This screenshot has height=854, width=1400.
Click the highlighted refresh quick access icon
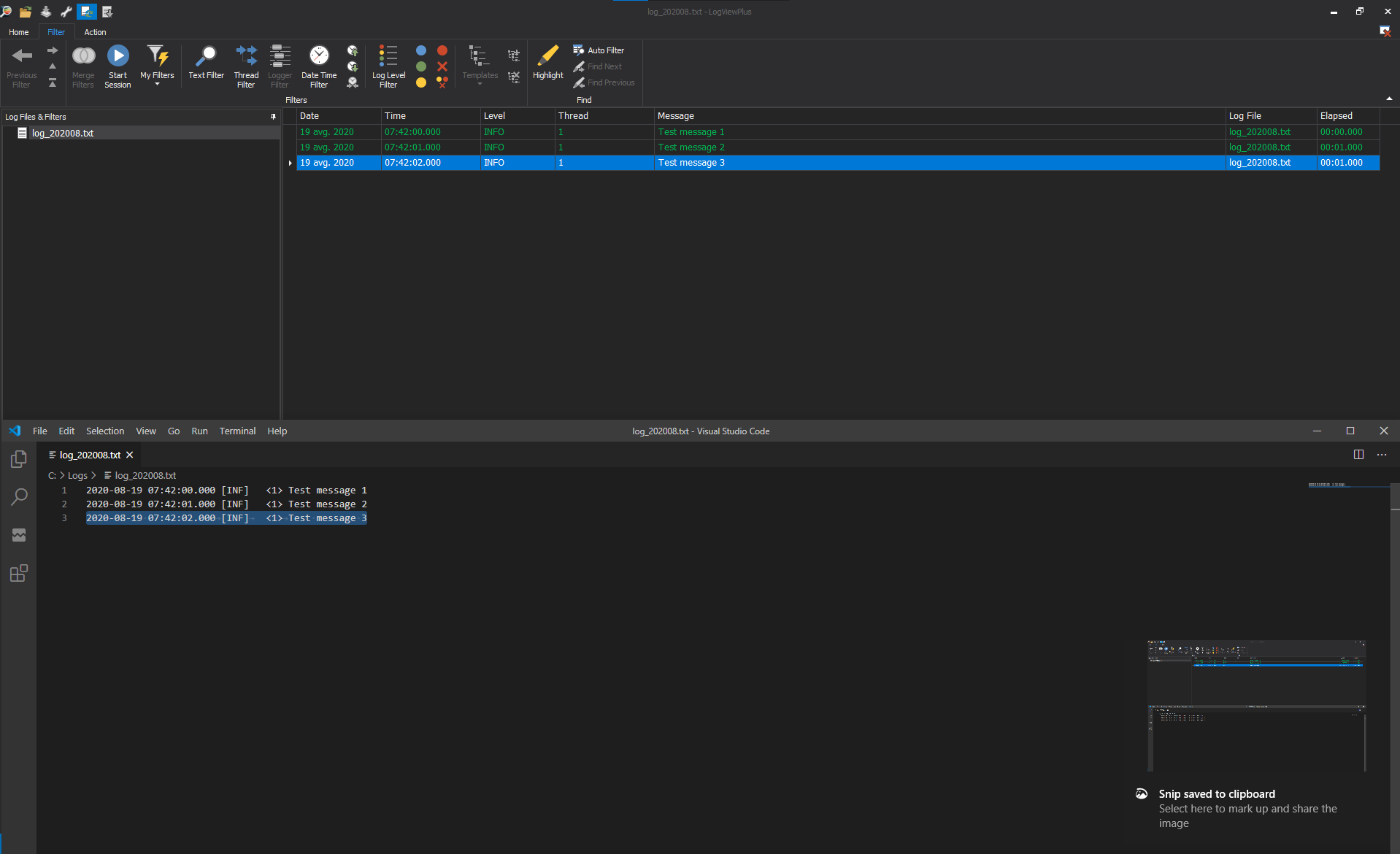point(87,12)
